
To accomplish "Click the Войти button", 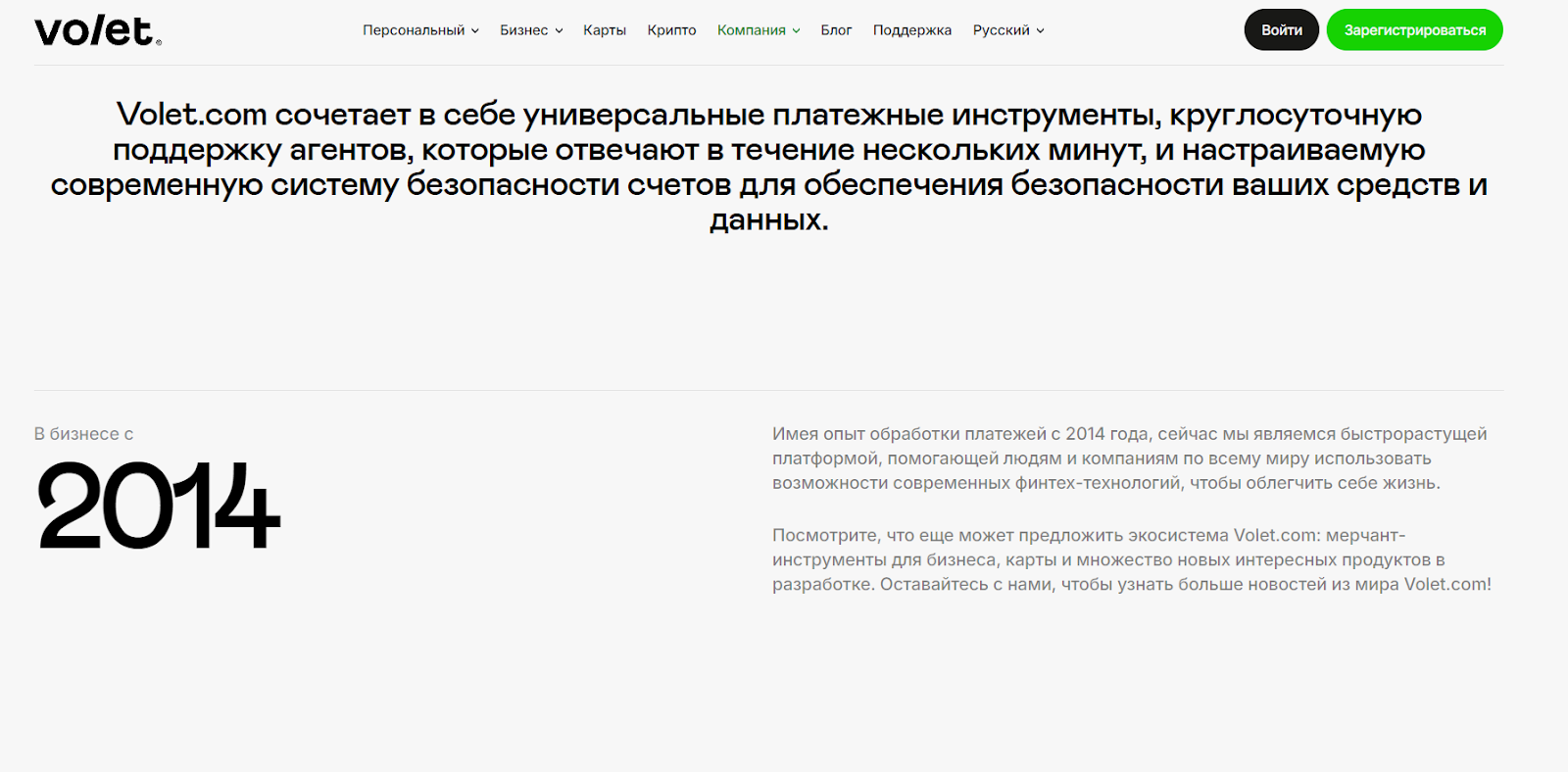I will [x=1282, y=30].
